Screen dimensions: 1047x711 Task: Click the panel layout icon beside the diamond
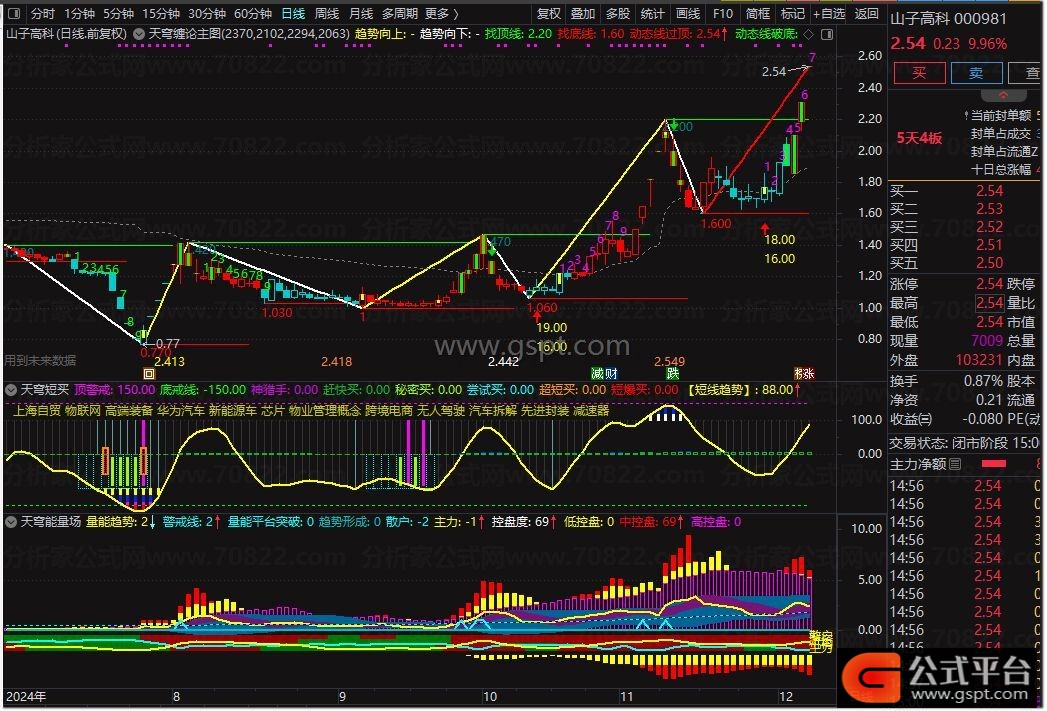tap(827, 34)
